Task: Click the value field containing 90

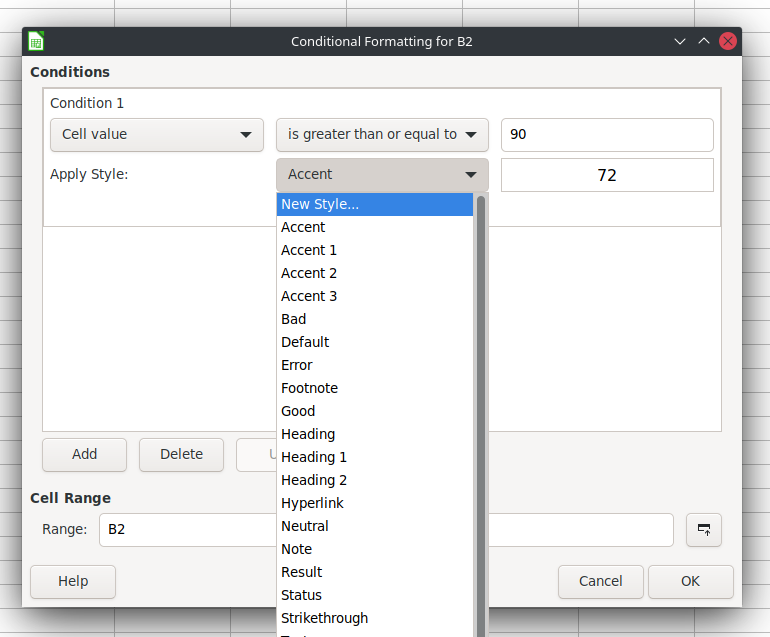Action: click(x=607, y=135)
